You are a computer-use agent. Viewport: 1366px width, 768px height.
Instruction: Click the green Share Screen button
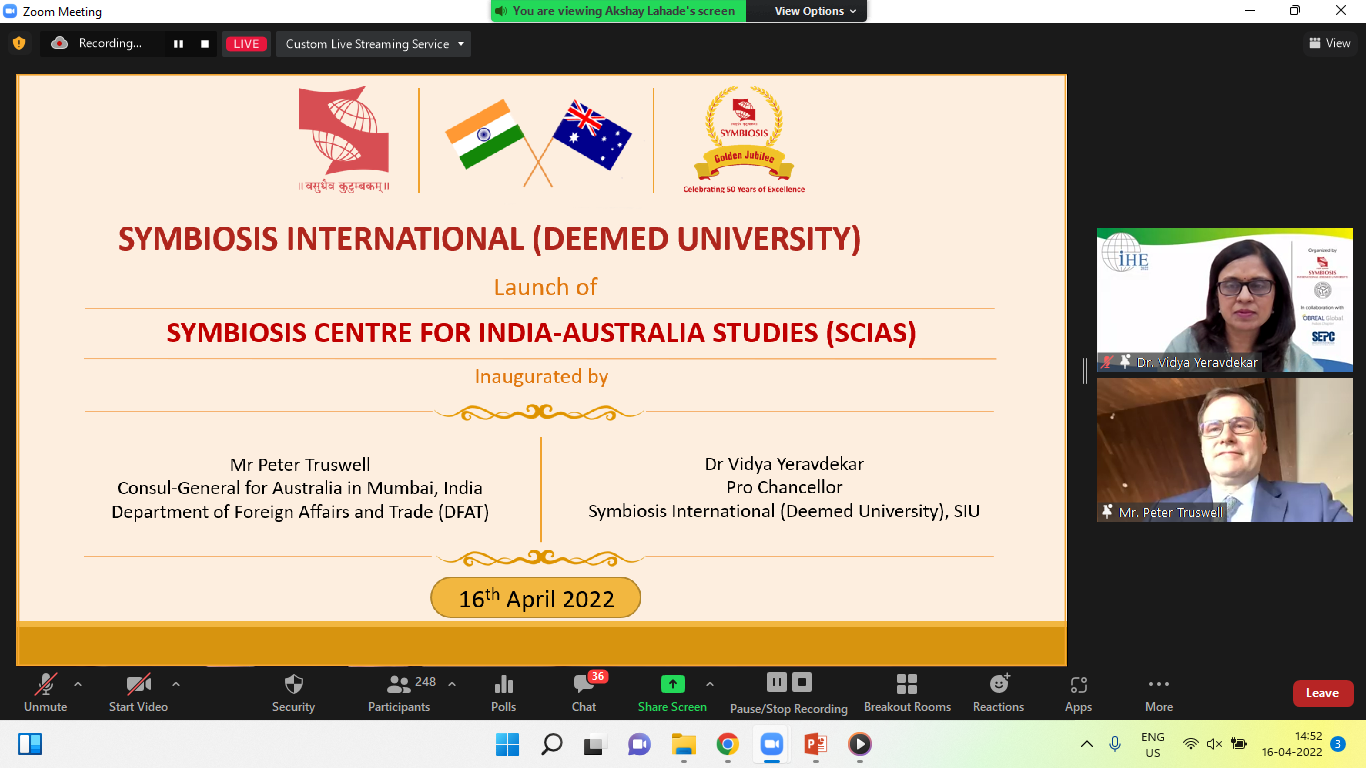[x=672, y=693]
